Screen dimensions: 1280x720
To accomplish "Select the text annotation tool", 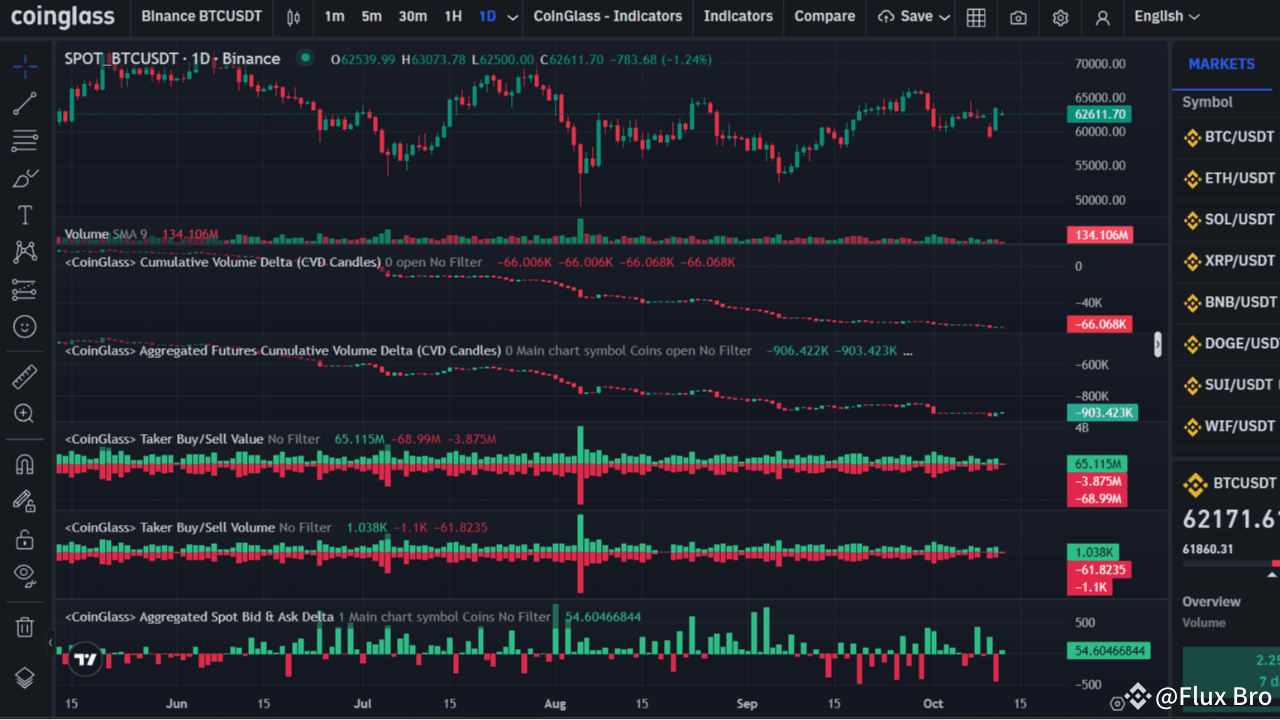I will coord(25,215).
